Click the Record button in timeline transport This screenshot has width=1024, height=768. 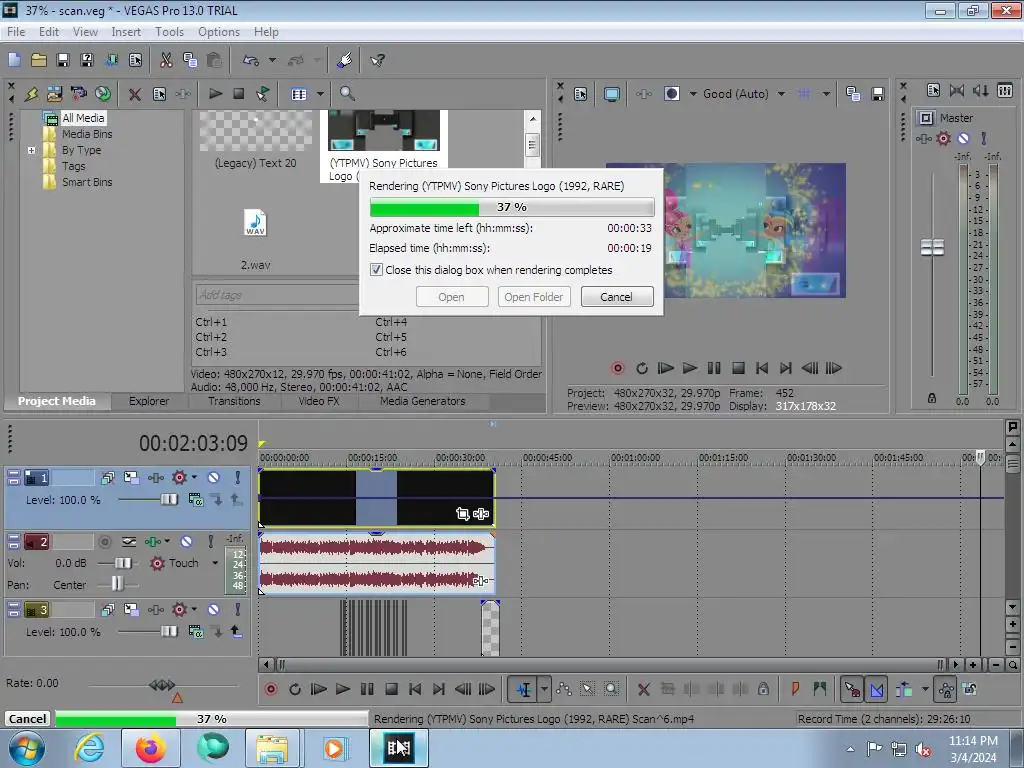pos(270,689)
